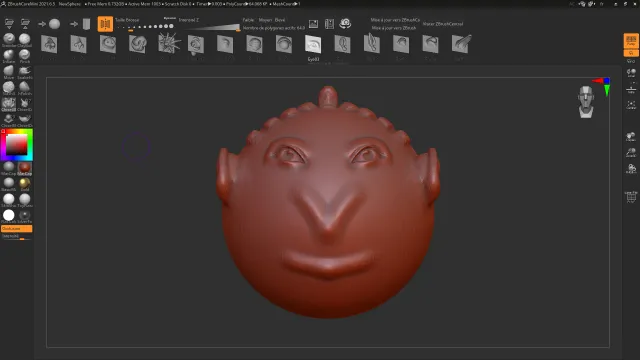The width and height of the screenshot is (640, 360).
Task: Choose the last elongated horn chisel thumbnail
Action: [x=461, y=44]
